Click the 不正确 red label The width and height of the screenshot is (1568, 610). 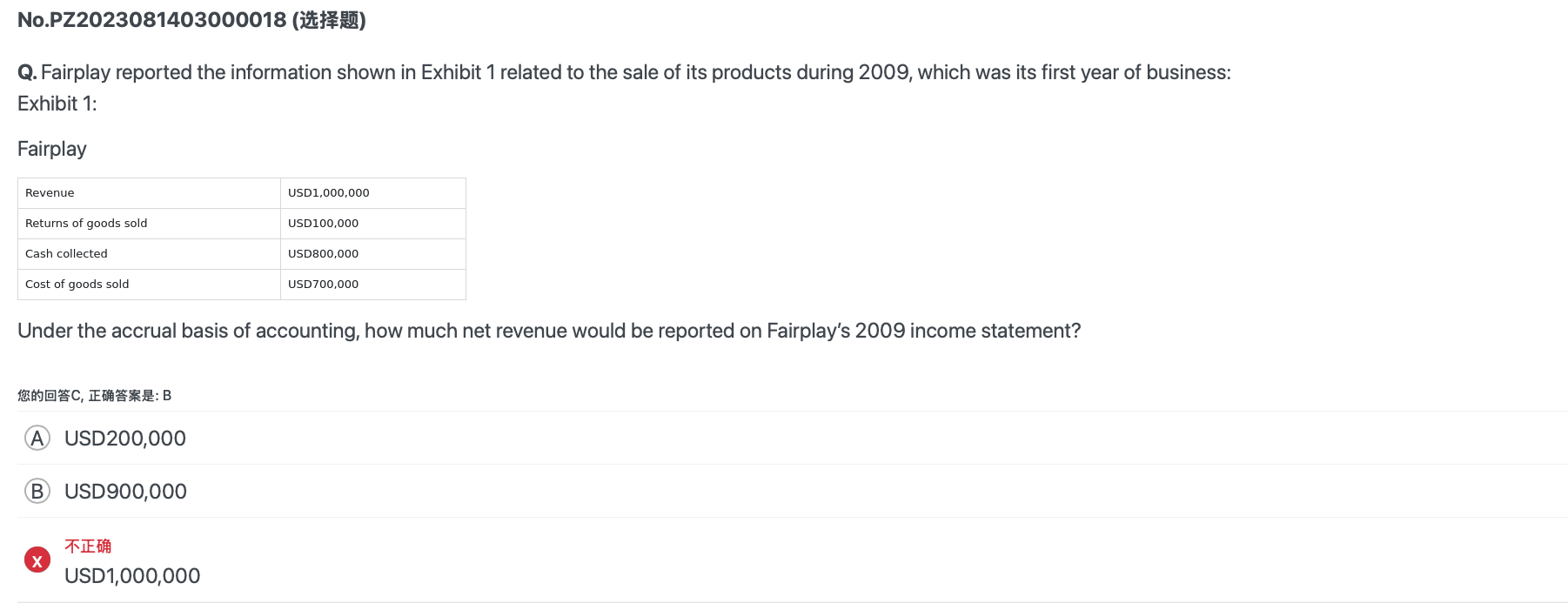coord(88,546)
